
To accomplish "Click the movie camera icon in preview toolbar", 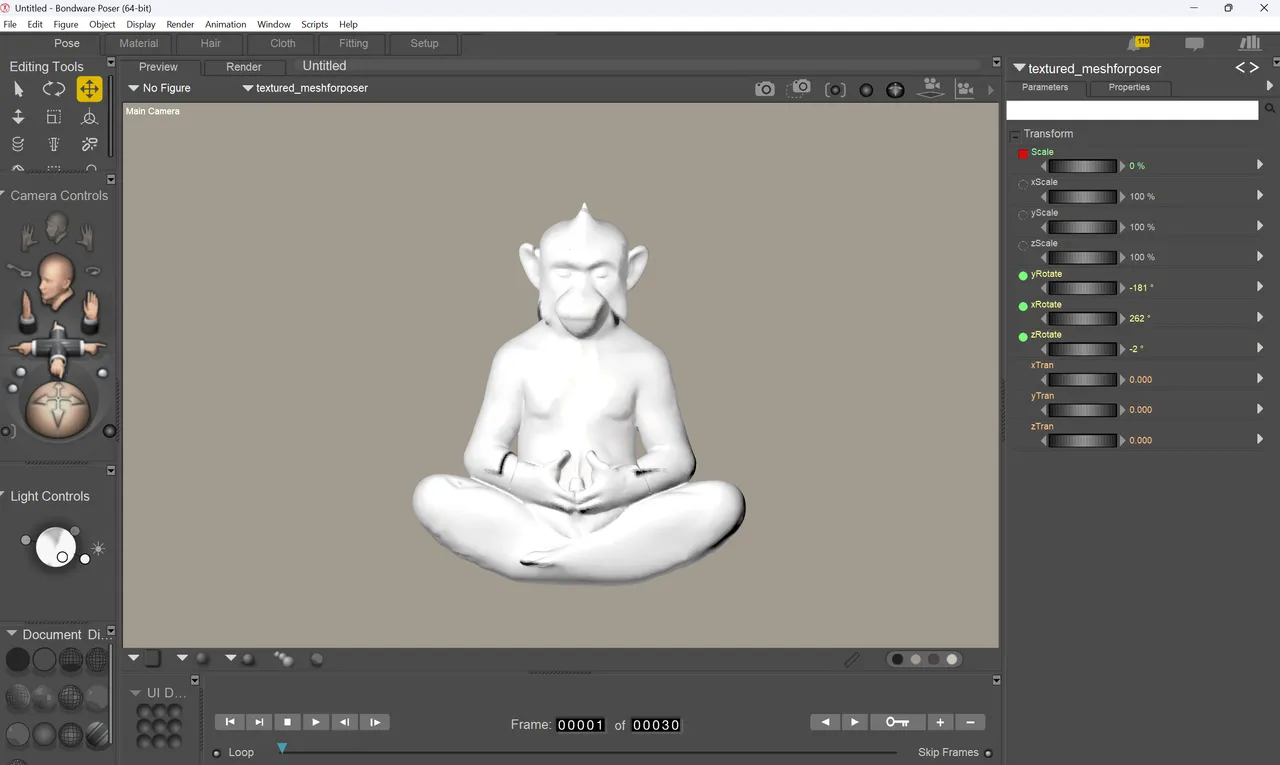I will 931,88.
